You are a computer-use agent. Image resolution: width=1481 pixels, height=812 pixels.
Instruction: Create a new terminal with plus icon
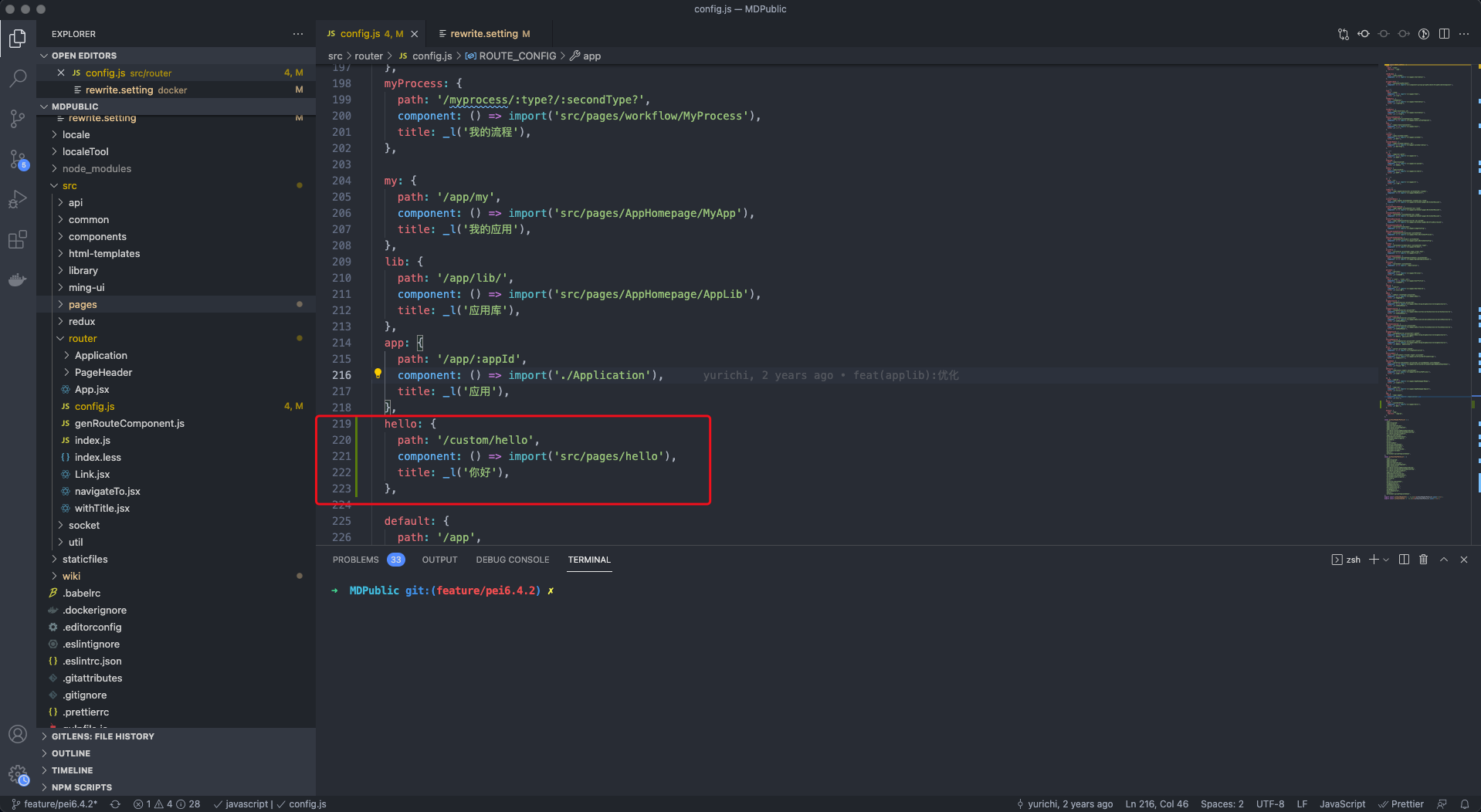point(1374,560)
